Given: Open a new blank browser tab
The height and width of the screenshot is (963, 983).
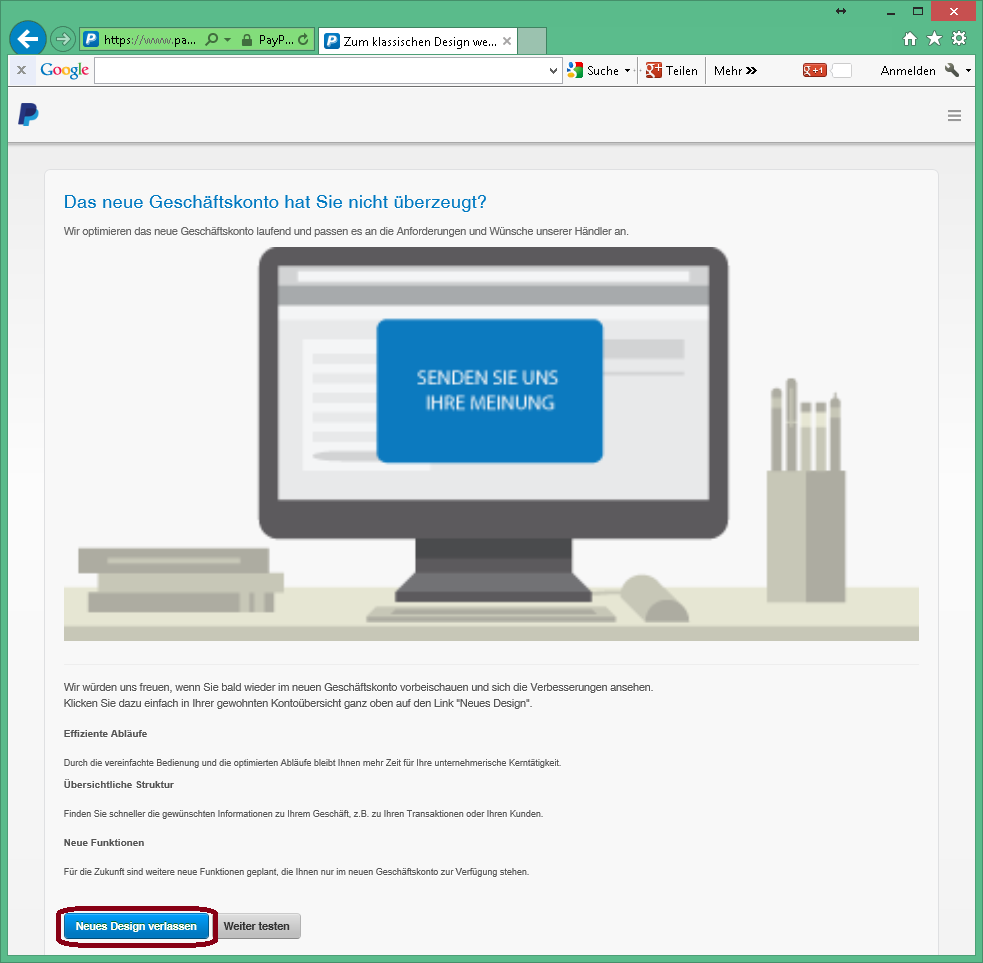Looking at the screenshot, I should (x=532, y=41).
